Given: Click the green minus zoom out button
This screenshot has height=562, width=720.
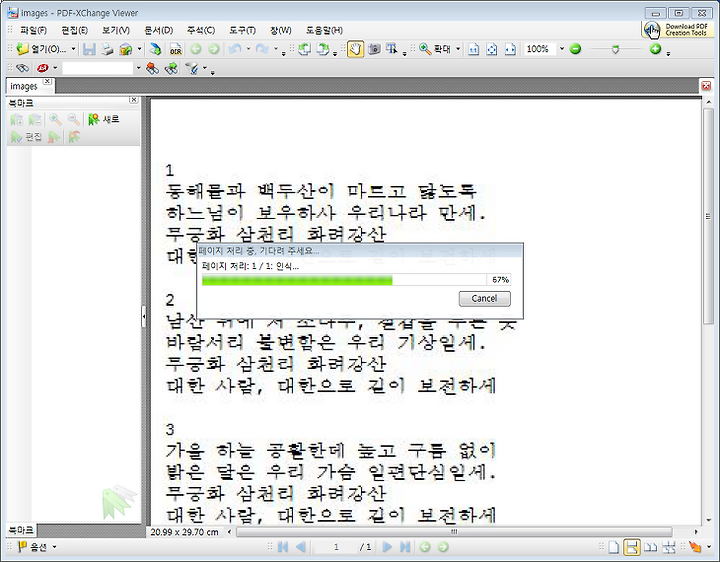Looking at the screenshot, I should click(575, 49).
